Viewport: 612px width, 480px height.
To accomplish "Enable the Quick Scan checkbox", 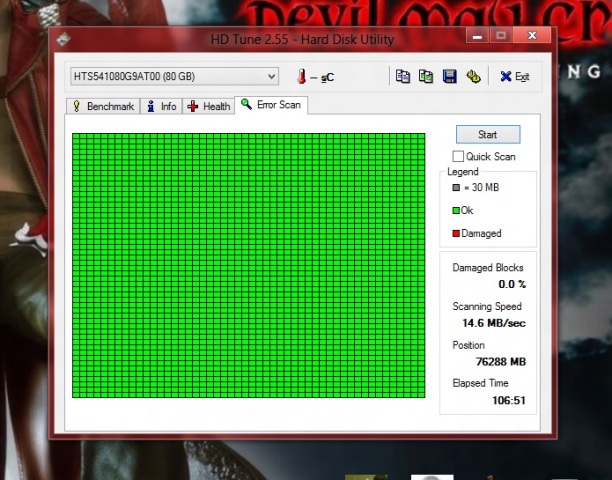I will pyautogui.click(x=458, y=156).
